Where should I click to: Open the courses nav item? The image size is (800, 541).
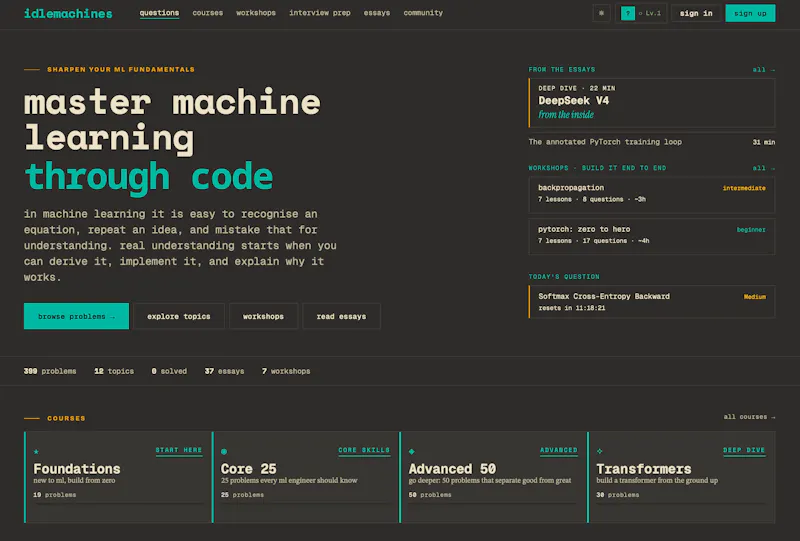point(208,13)
